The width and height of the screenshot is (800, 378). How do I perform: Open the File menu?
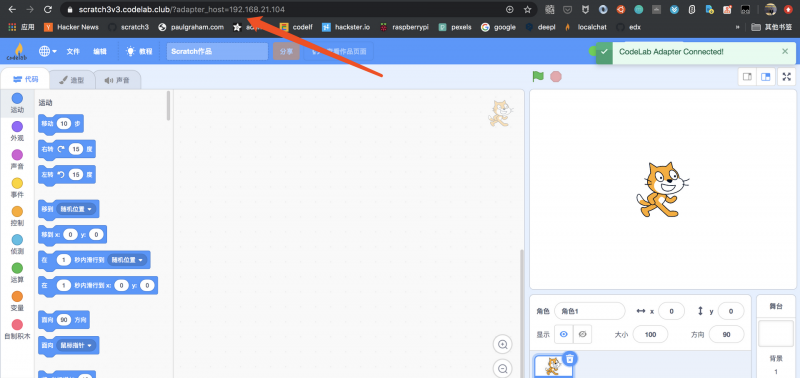point(73,51)
